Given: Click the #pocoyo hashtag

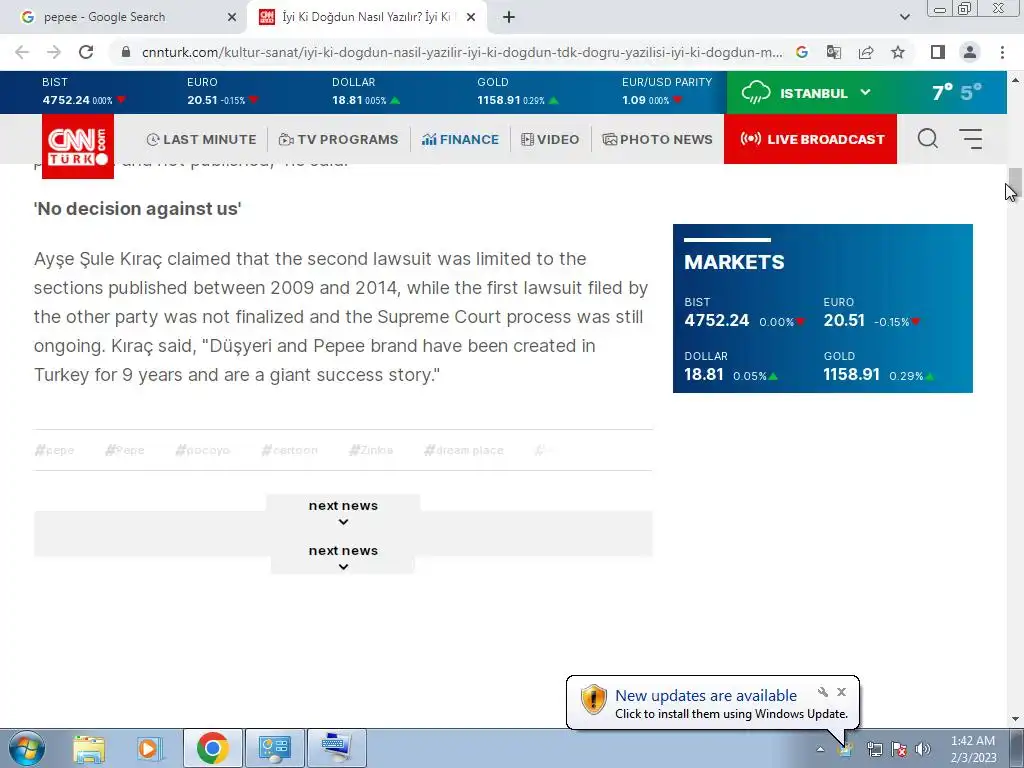Looking at the screenshot, I should [x=202, y=450].
